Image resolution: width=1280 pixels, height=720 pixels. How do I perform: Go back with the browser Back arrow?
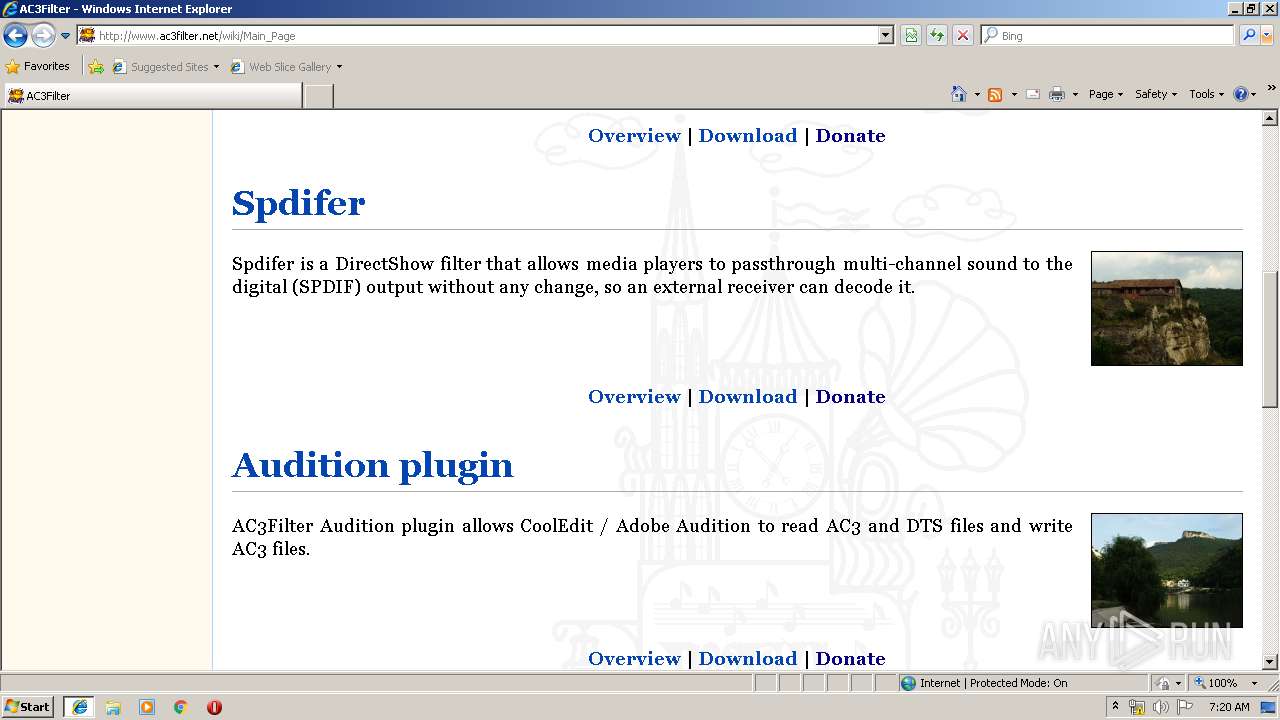[16, 36]
